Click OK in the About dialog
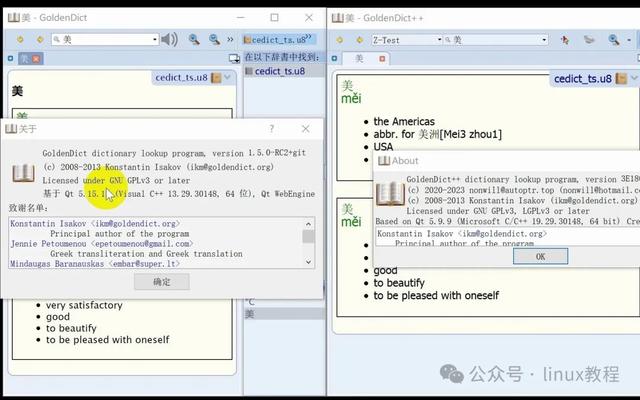This screenshot has width=640, height=400. [540, 256]
